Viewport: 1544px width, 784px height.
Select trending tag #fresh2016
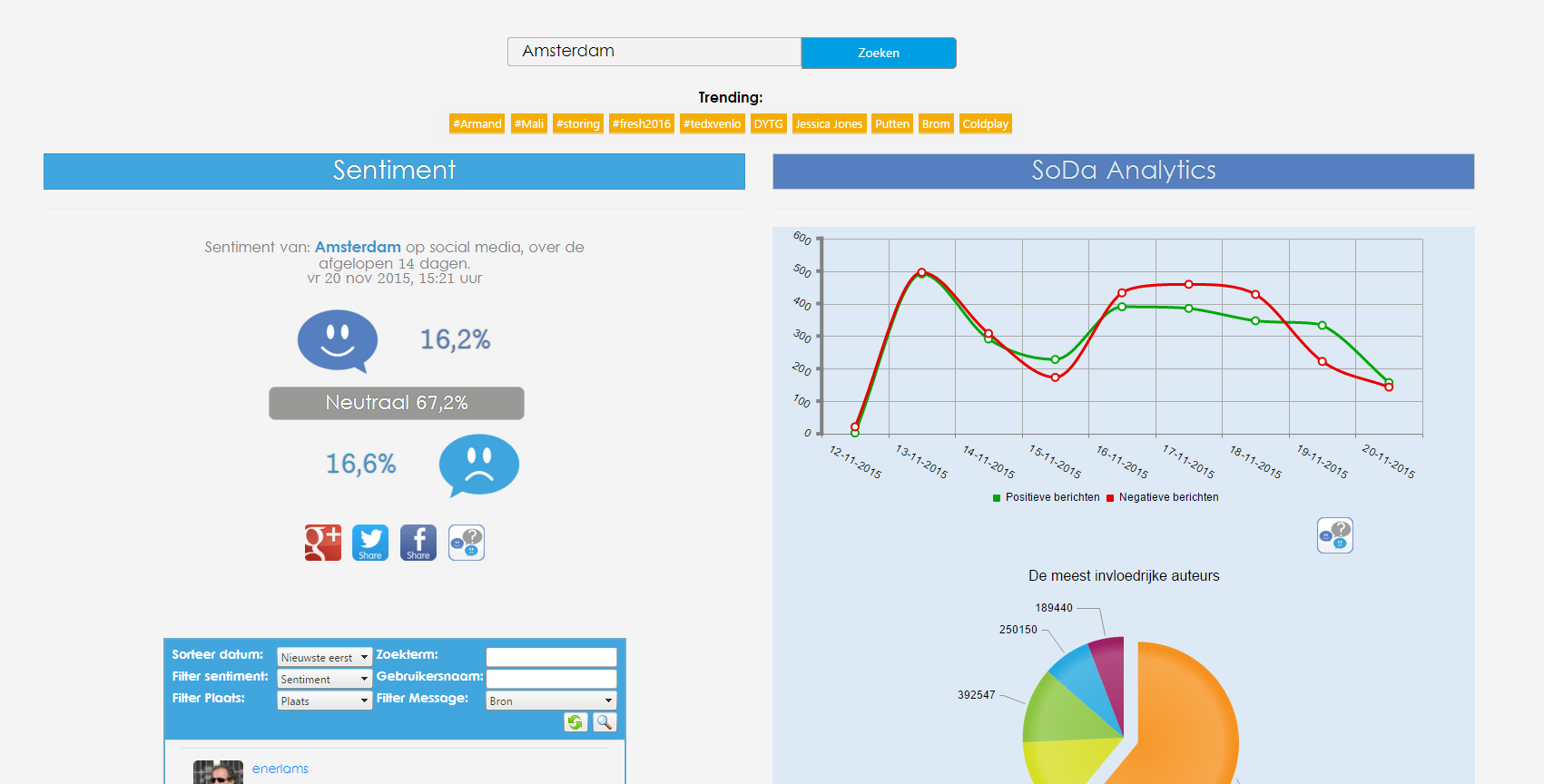coord(642,123)
